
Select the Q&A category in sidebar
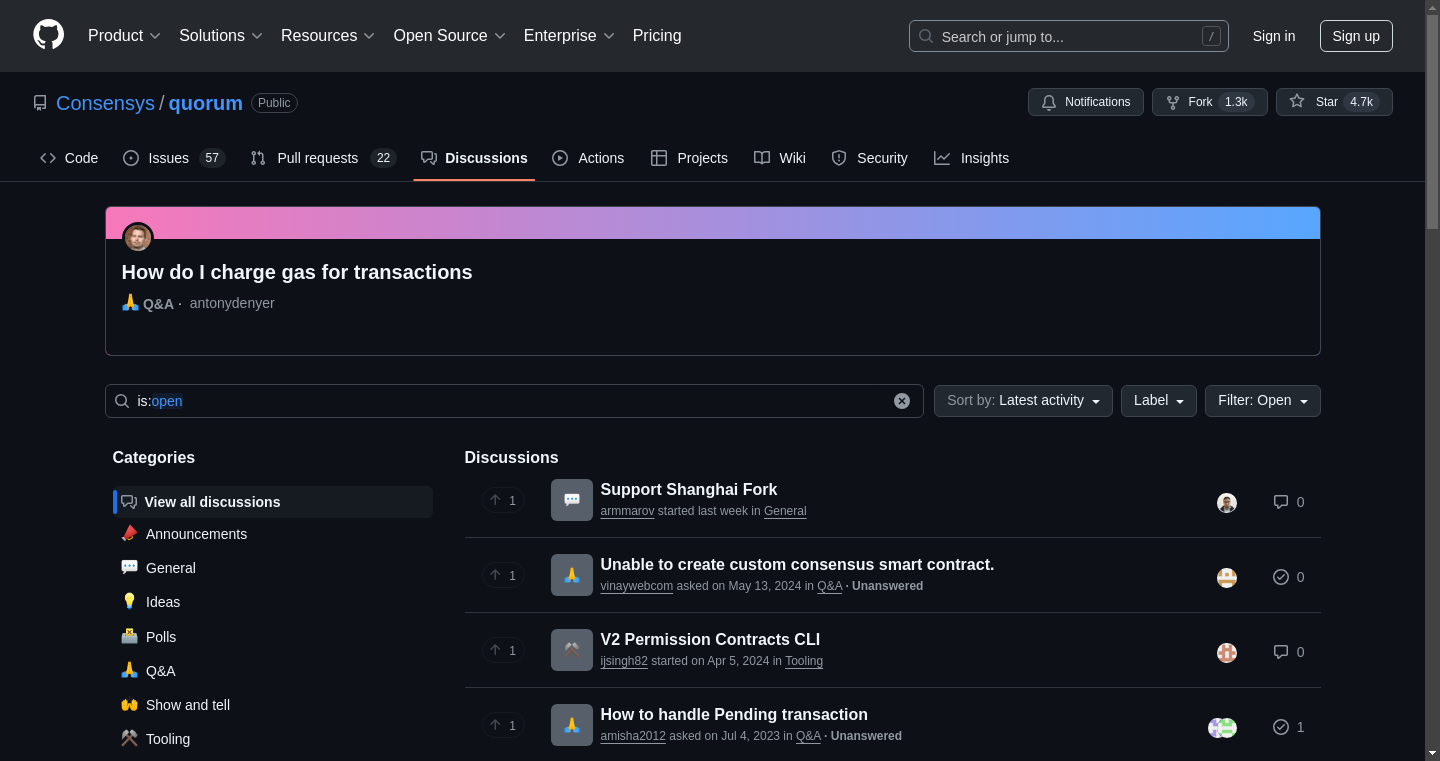pos(273,671)
